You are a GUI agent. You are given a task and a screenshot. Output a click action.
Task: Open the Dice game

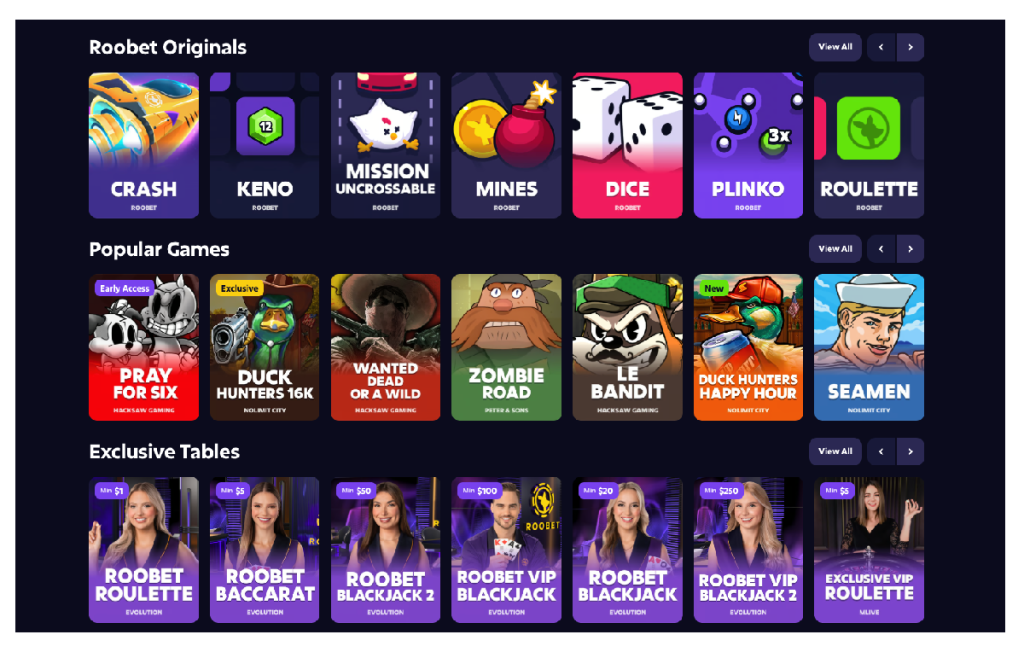point(628,145)
